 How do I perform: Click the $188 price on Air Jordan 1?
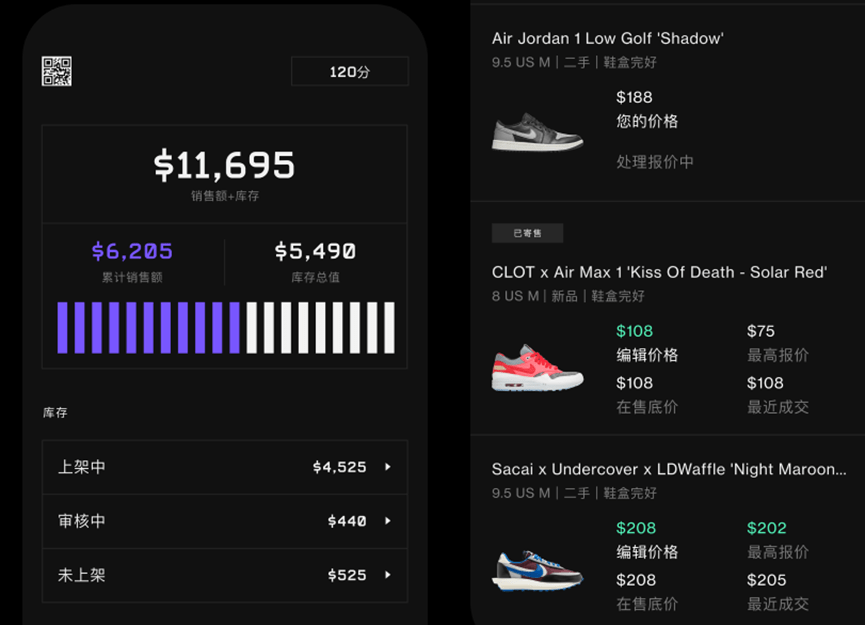point(634,97)
